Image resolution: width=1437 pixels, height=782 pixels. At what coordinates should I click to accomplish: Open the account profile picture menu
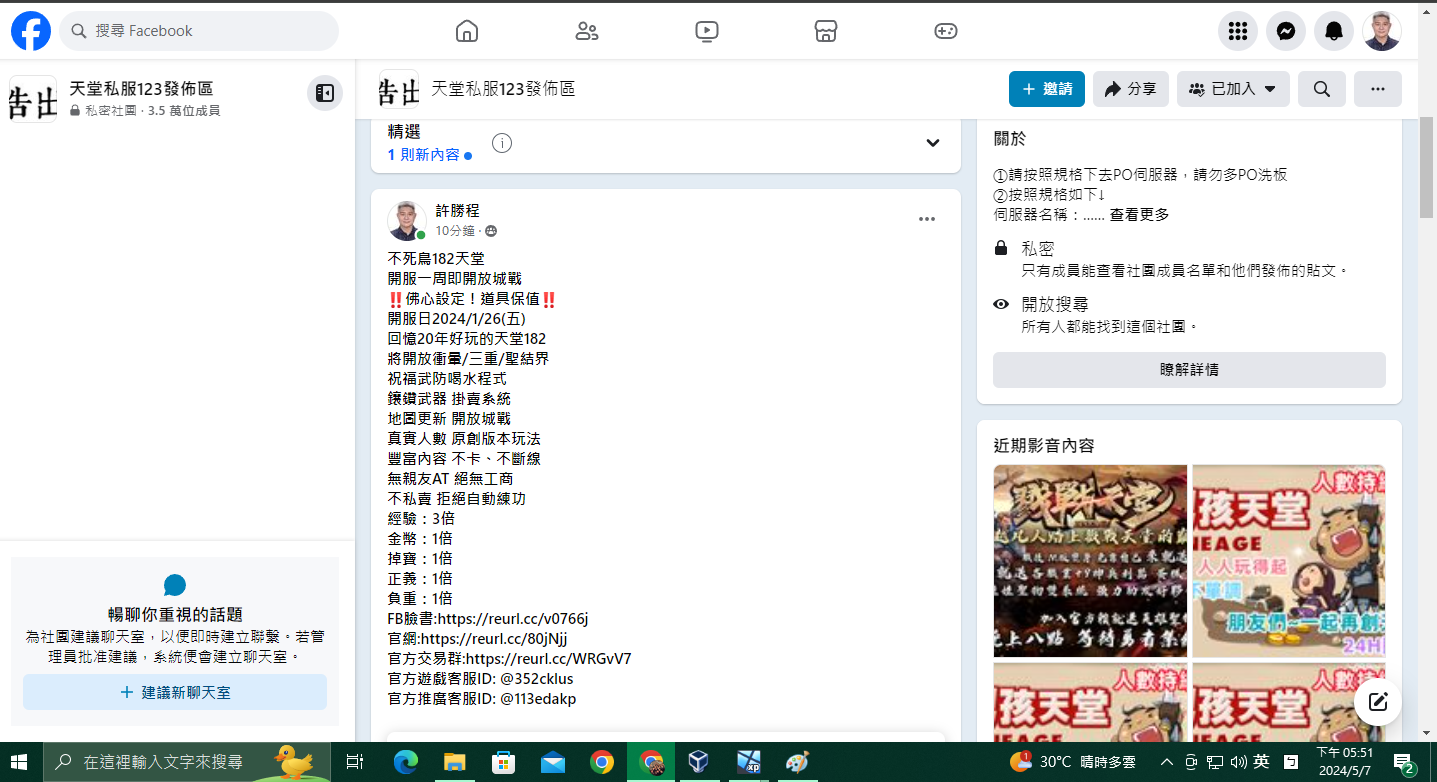click(1382, 31)
